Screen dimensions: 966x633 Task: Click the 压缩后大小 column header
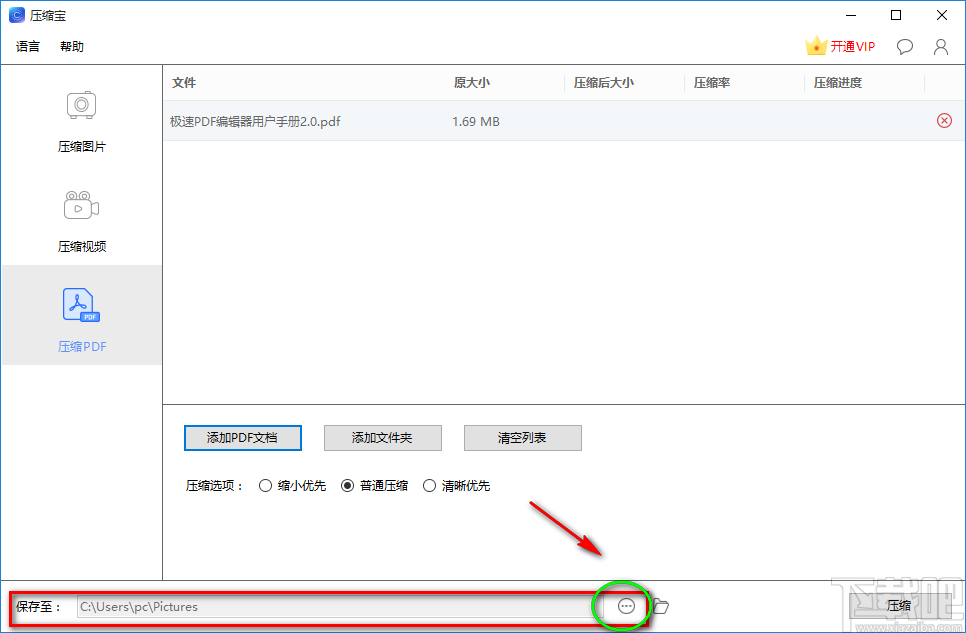(604, 83)
